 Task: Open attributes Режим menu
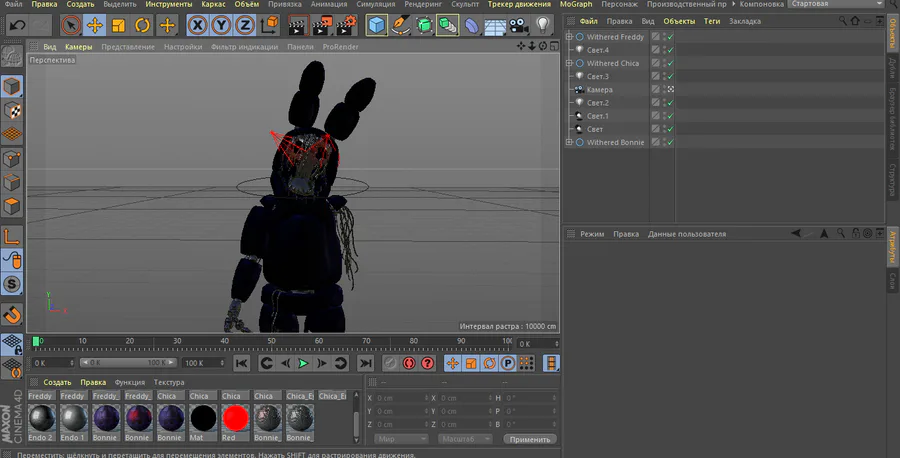click(592, 234)
